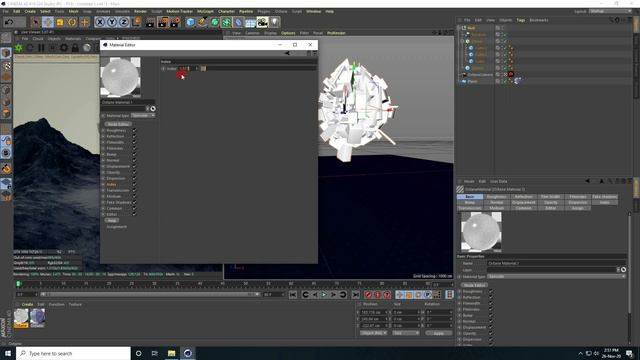Toggle the Y axis lock
The height and width of the screenshot is (360, 640).
[x=112, y=22]
